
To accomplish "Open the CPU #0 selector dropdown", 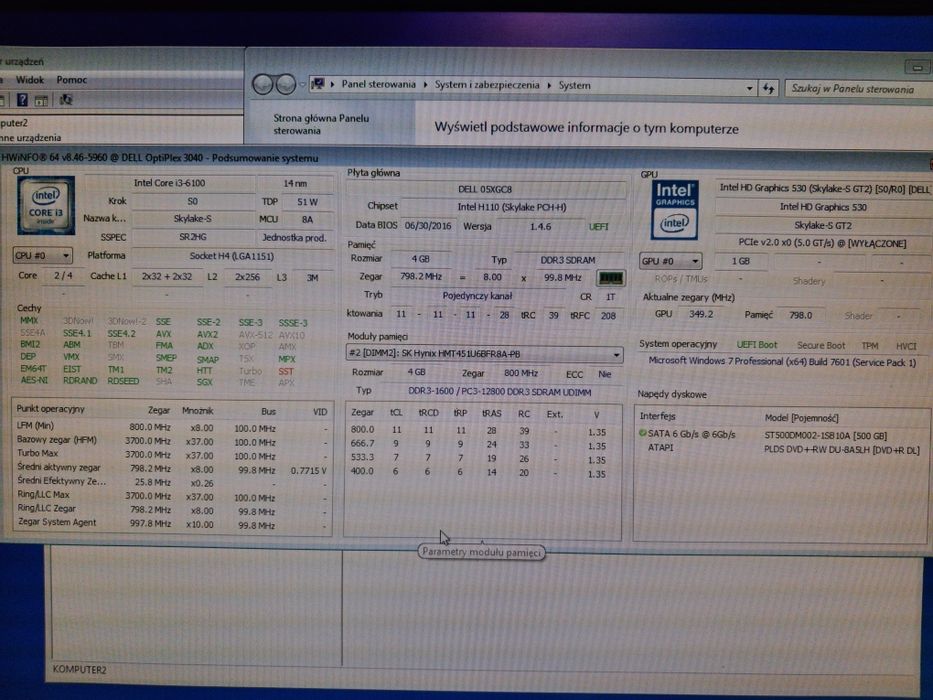I will 42,255.
